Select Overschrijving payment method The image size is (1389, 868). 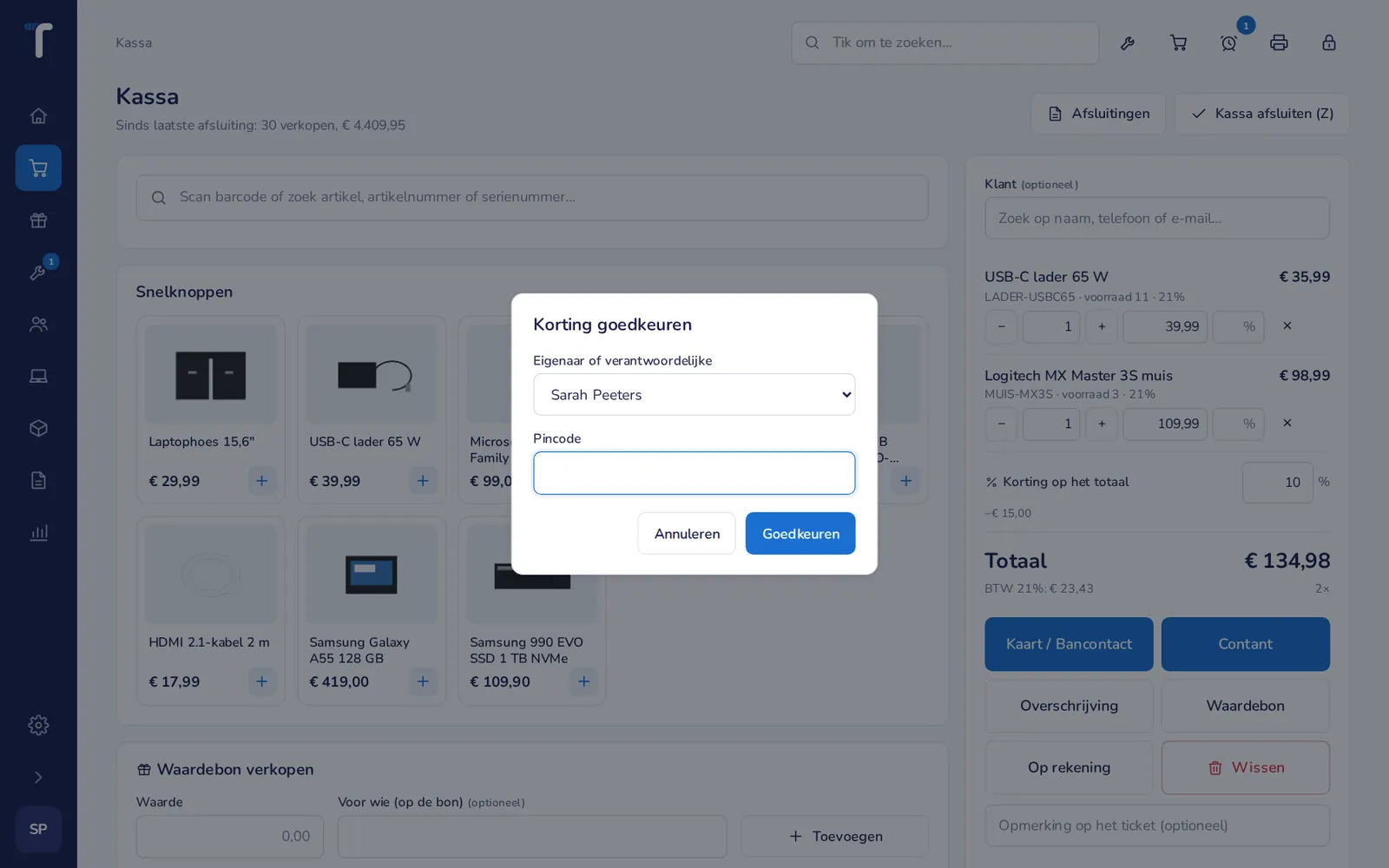click(x=1069, y=706)
